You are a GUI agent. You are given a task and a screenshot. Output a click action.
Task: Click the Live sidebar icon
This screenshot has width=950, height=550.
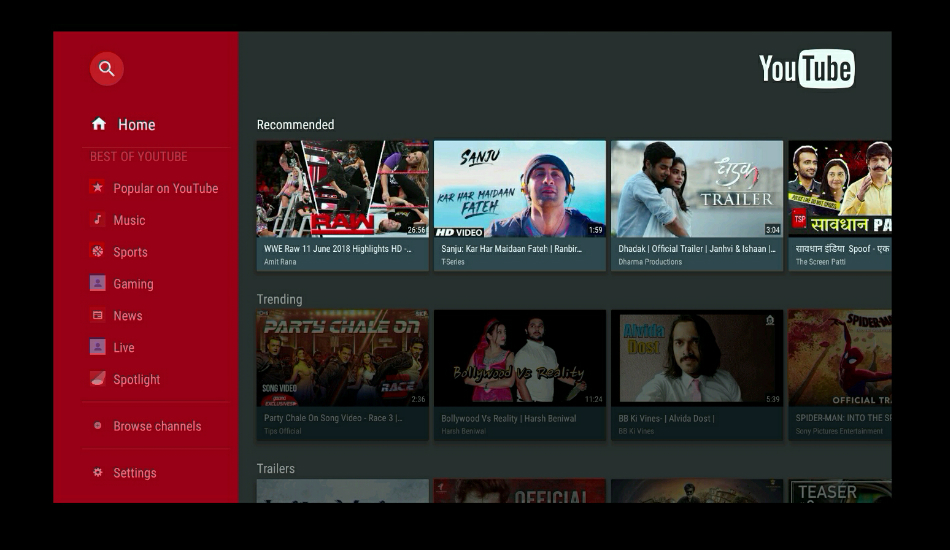click(x=98, y=346)
